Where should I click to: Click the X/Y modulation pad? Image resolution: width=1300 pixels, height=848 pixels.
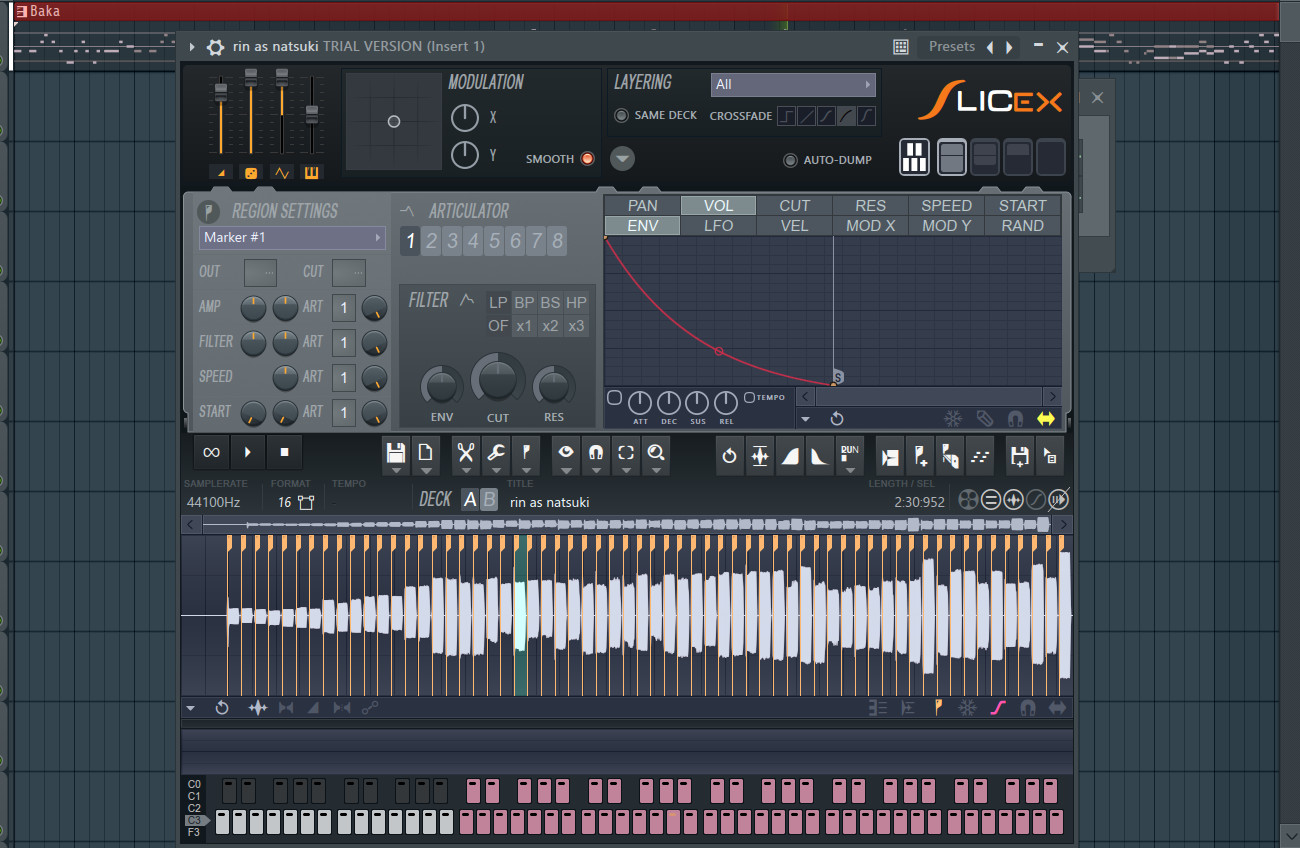click(x=393, y=121)
